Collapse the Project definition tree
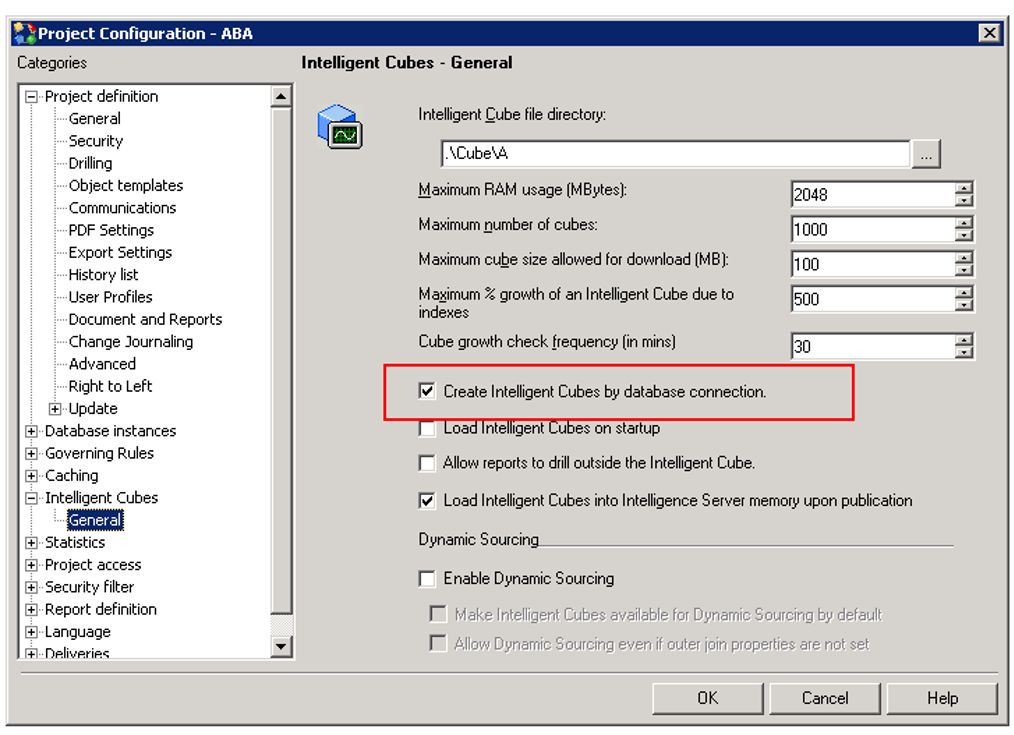The image size is (1014, 735). 33,96
